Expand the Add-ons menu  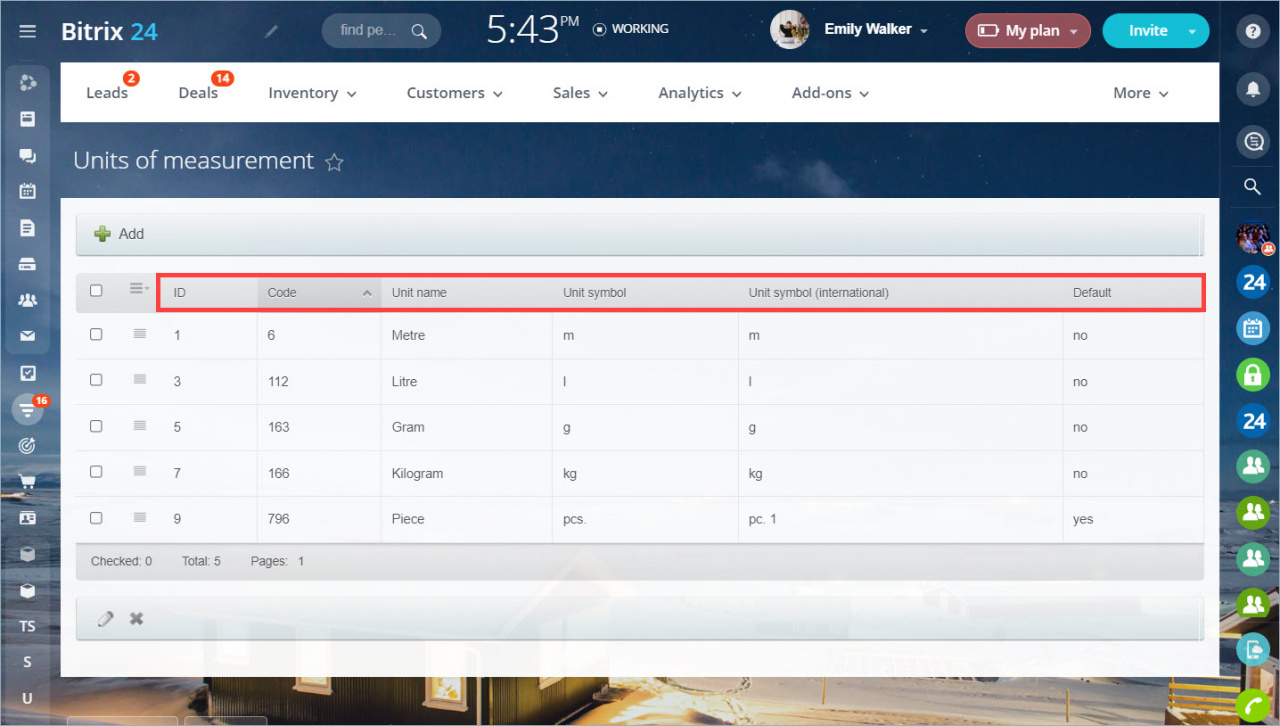[x=830, y=93]
